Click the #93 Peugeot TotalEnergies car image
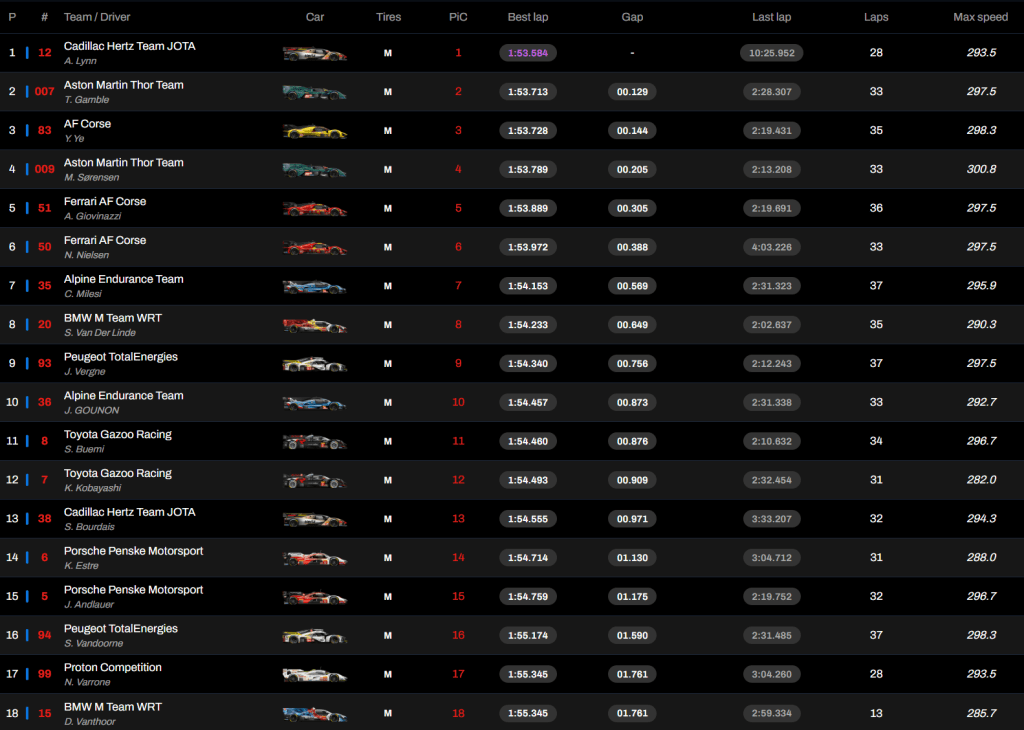1024x730 pixels. click(314, 364)
